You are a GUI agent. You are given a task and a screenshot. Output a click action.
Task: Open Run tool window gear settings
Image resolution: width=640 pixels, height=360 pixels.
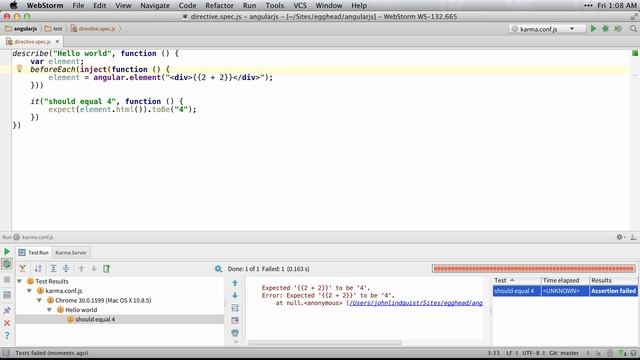(620, 237)
